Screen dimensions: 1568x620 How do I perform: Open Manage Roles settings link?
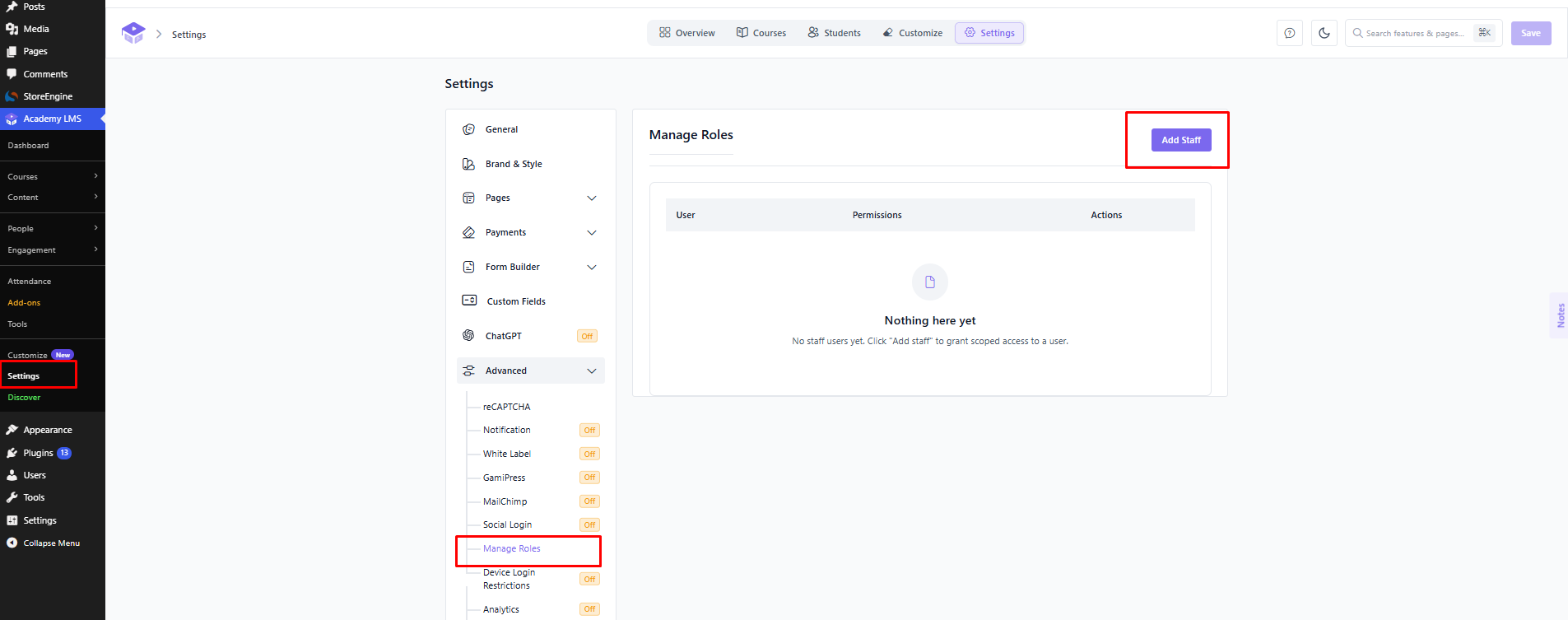coord(512,548)
